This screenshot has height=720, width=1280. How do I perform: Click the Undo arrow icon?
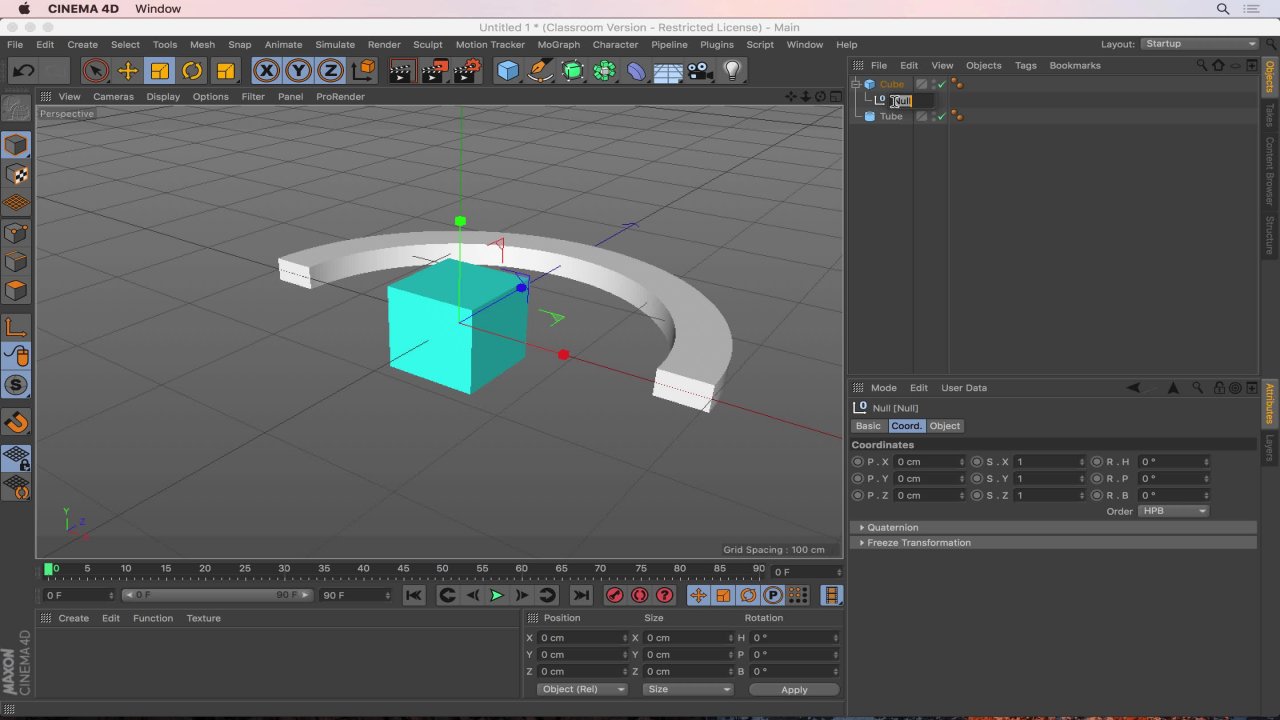24,70
